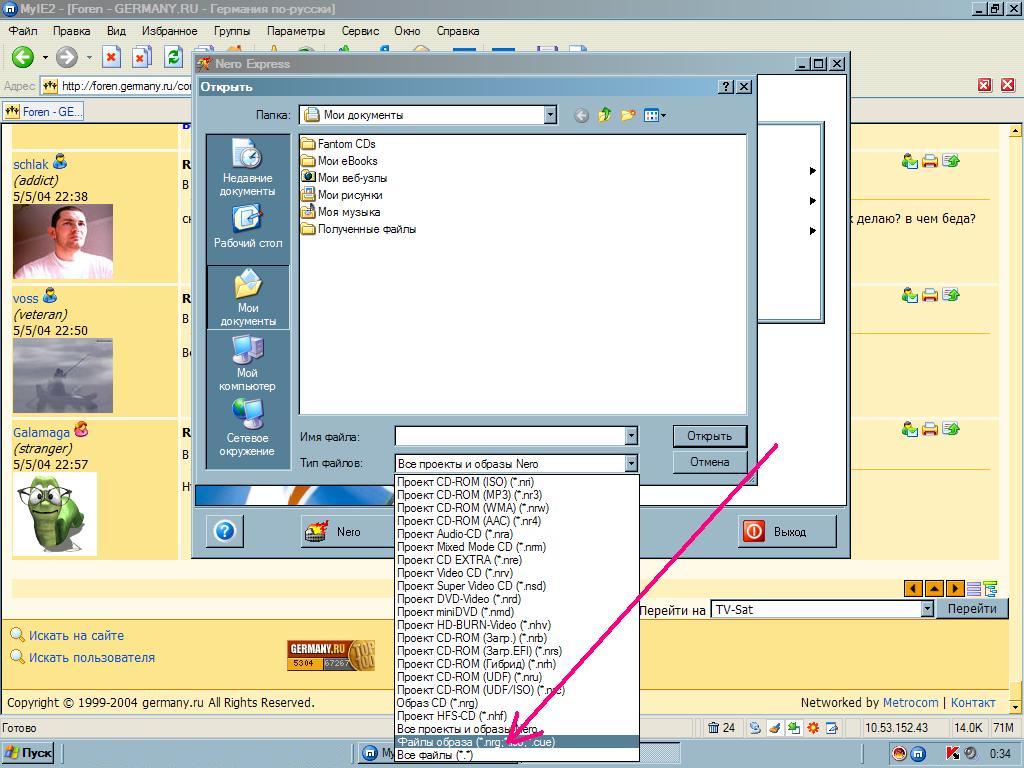Click Открыть button in the dialog

(709, 436)
